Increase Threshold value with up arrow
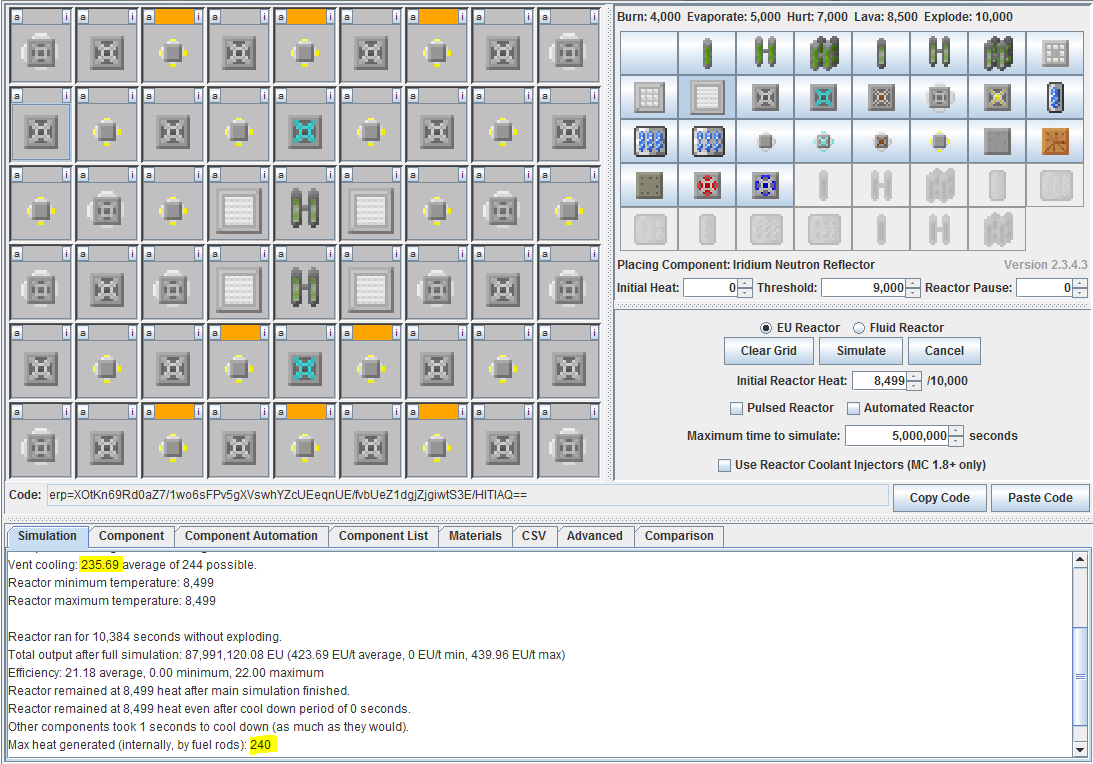The width and height of the screenshot is (1093, 764). [912, 283]
